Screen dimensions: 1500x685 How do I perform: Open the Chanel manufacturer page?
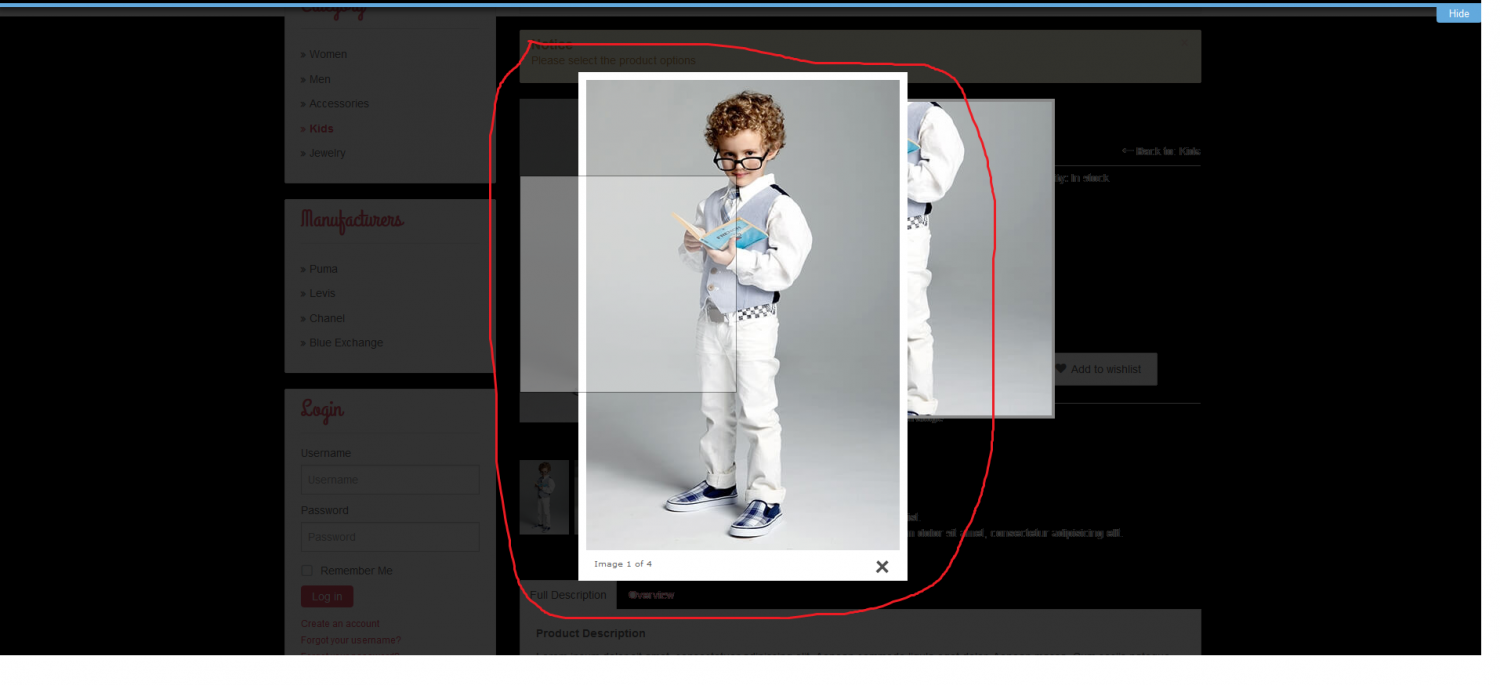pos(326,319)
